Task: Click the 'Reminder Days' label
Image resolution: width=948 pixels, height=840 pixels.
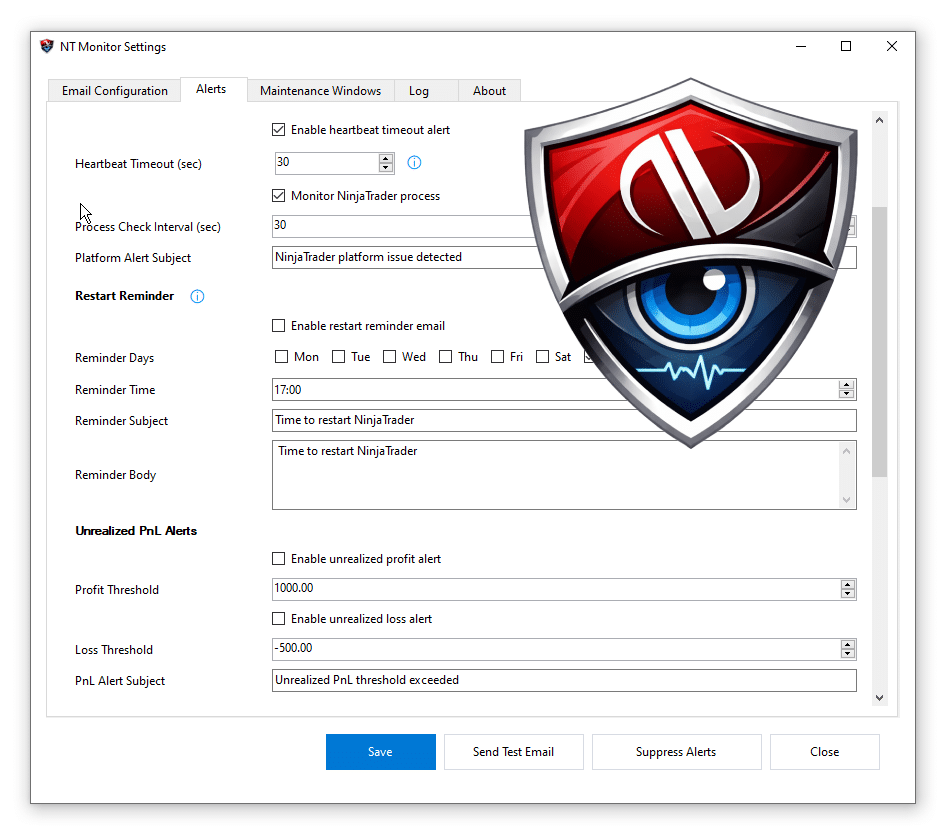Action: tap(114, 358)
